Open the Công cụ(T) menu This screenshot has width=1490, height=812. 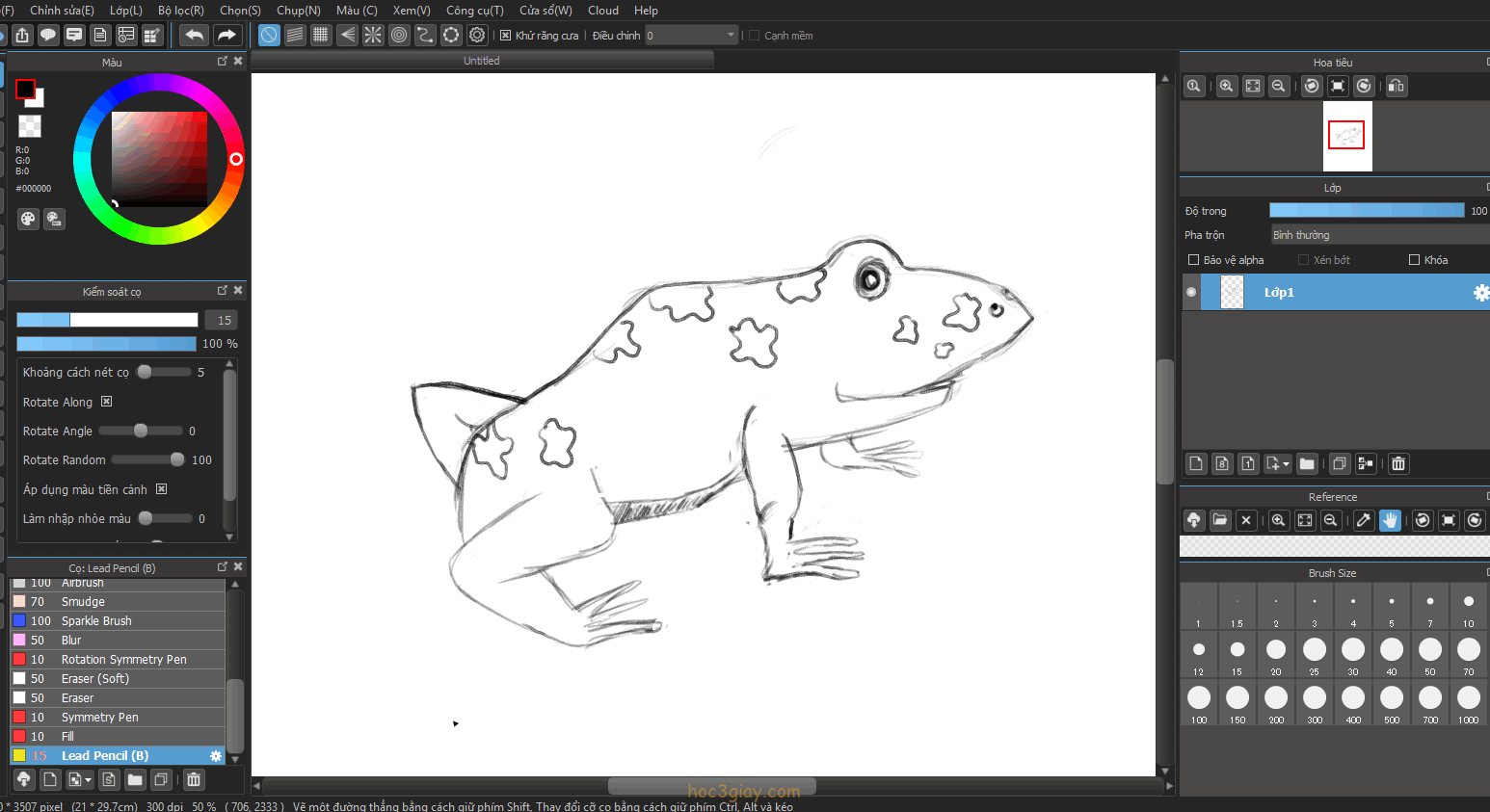tap(474, 11)
